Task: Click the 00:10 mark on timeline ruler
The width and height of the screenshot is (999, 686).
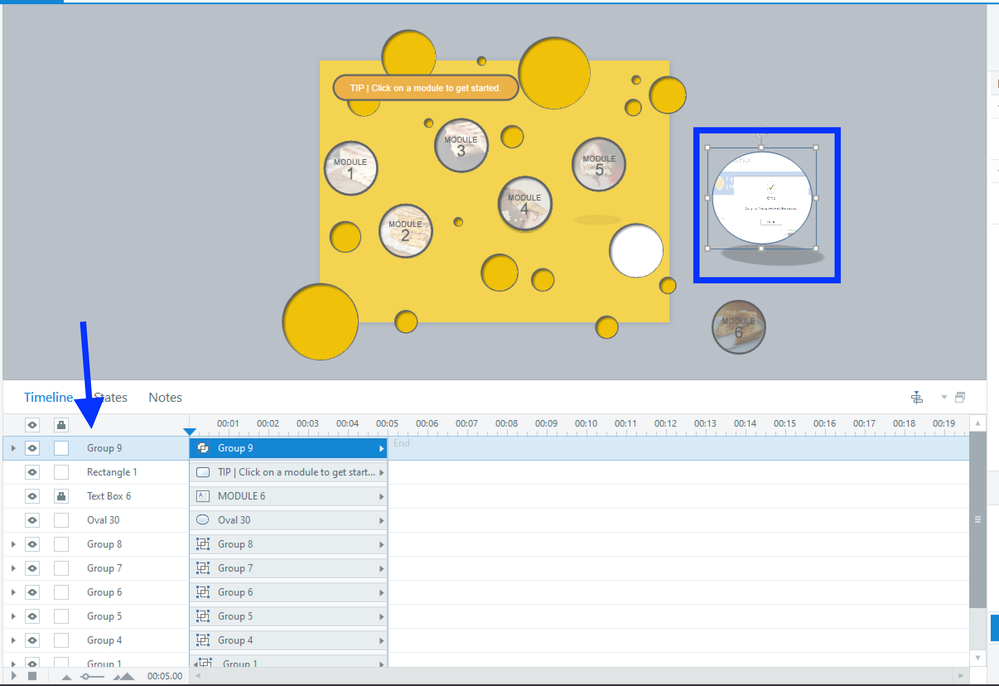Action: click(586, 424)
